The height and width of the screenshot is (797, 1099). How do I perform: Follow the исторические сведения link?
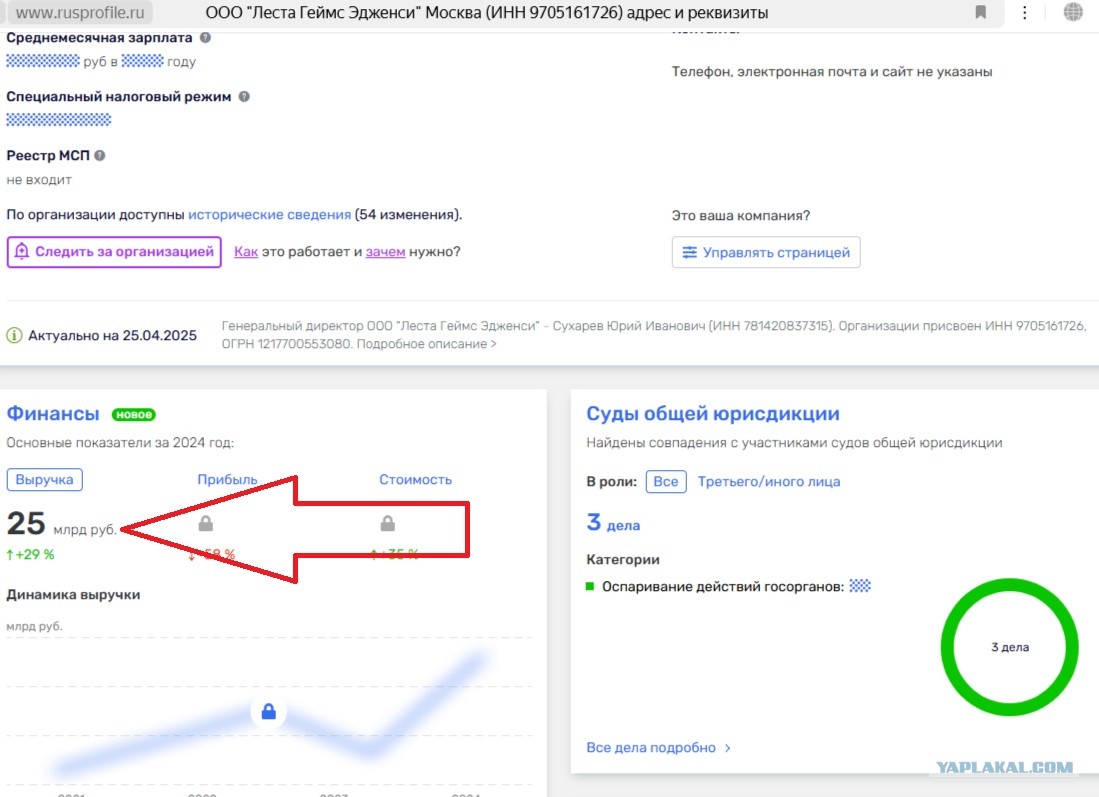tap(270, 214)
